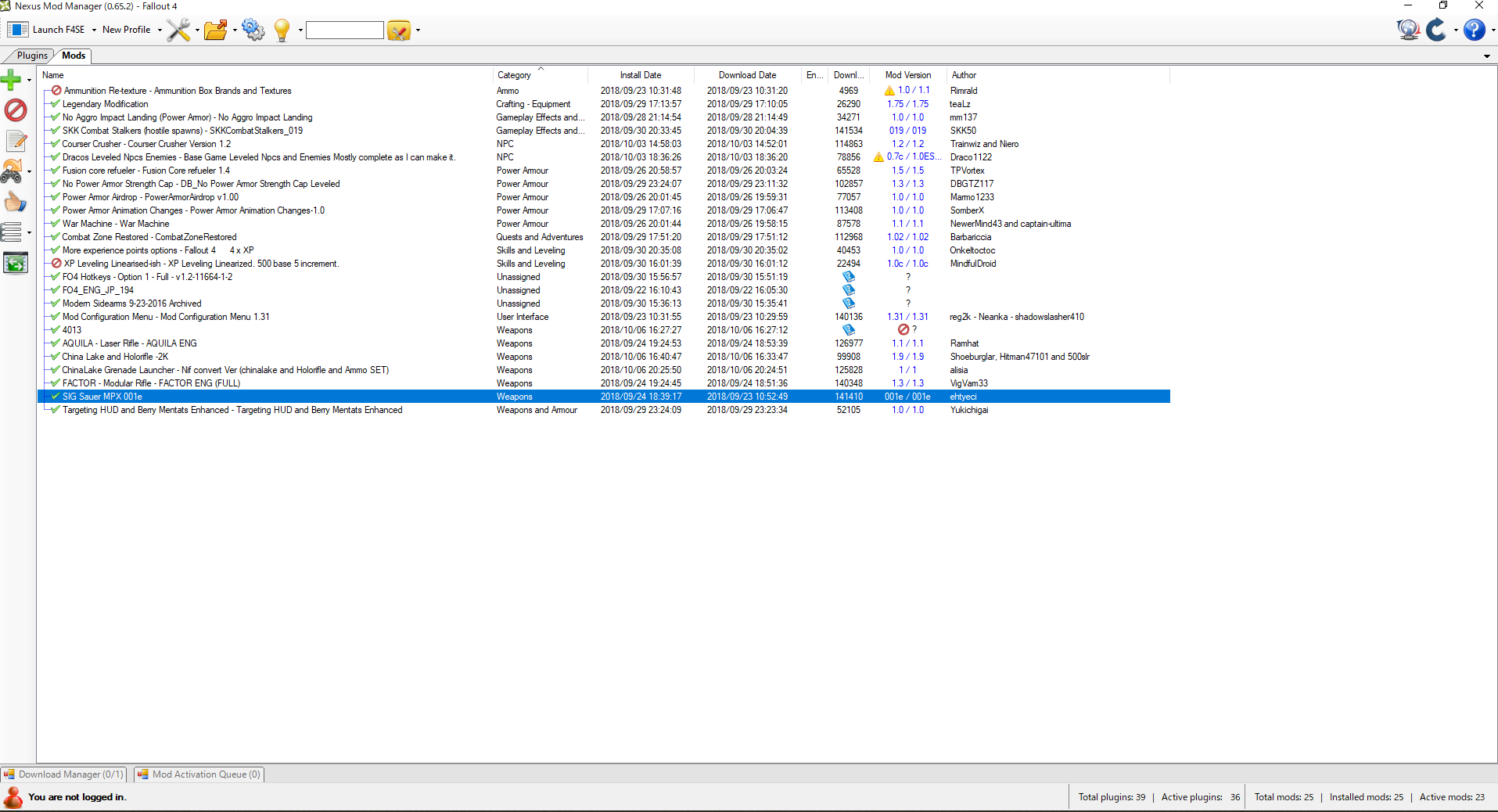This screenshot has height=812, width=1498.
Task: Click the yellow lightbulb icon in toolbar
Action: click(x=282, y=30)
